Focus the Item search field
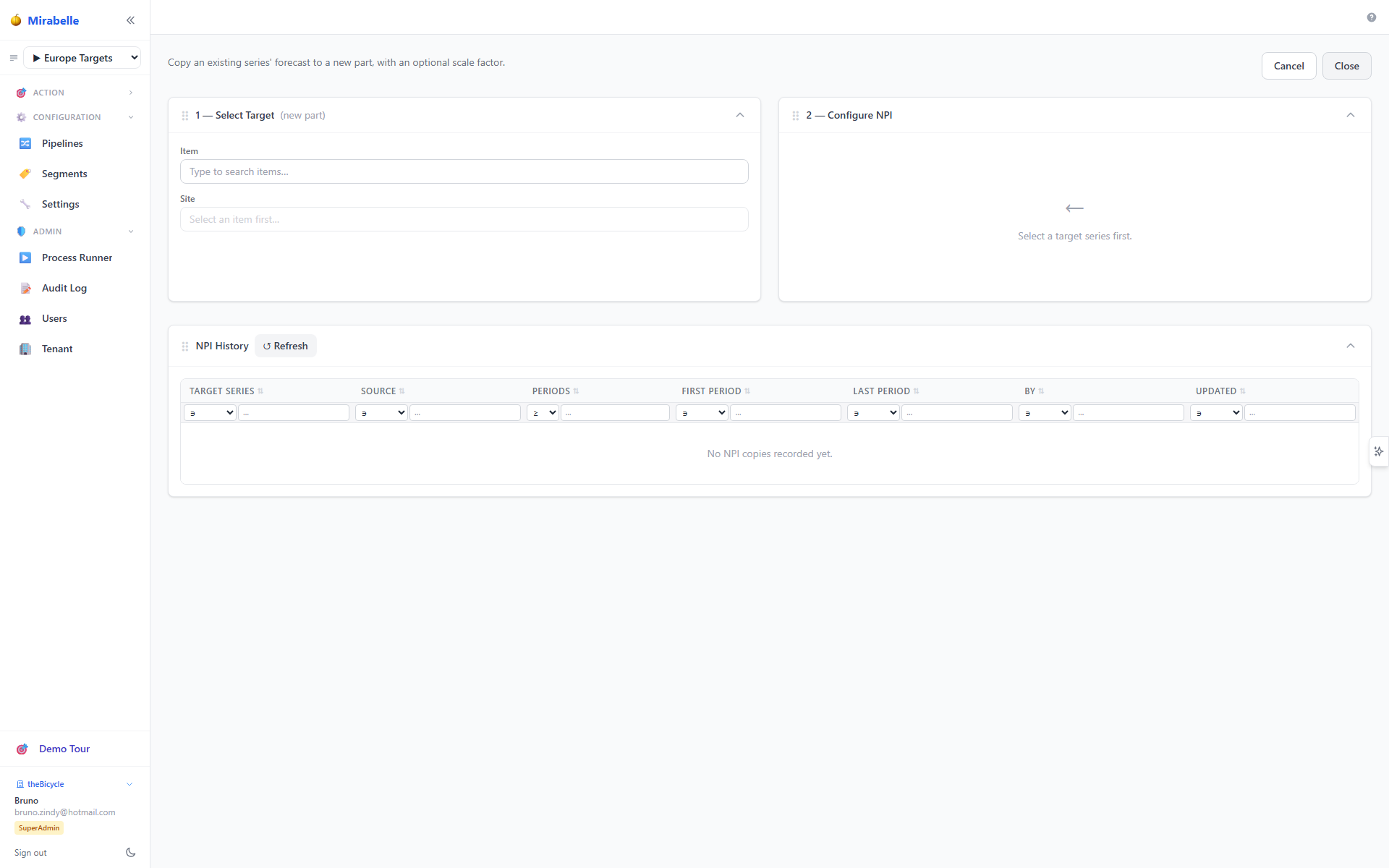The width and height of the screenshot is (1389, 868). pyautogui.click(x=464, y=171)
